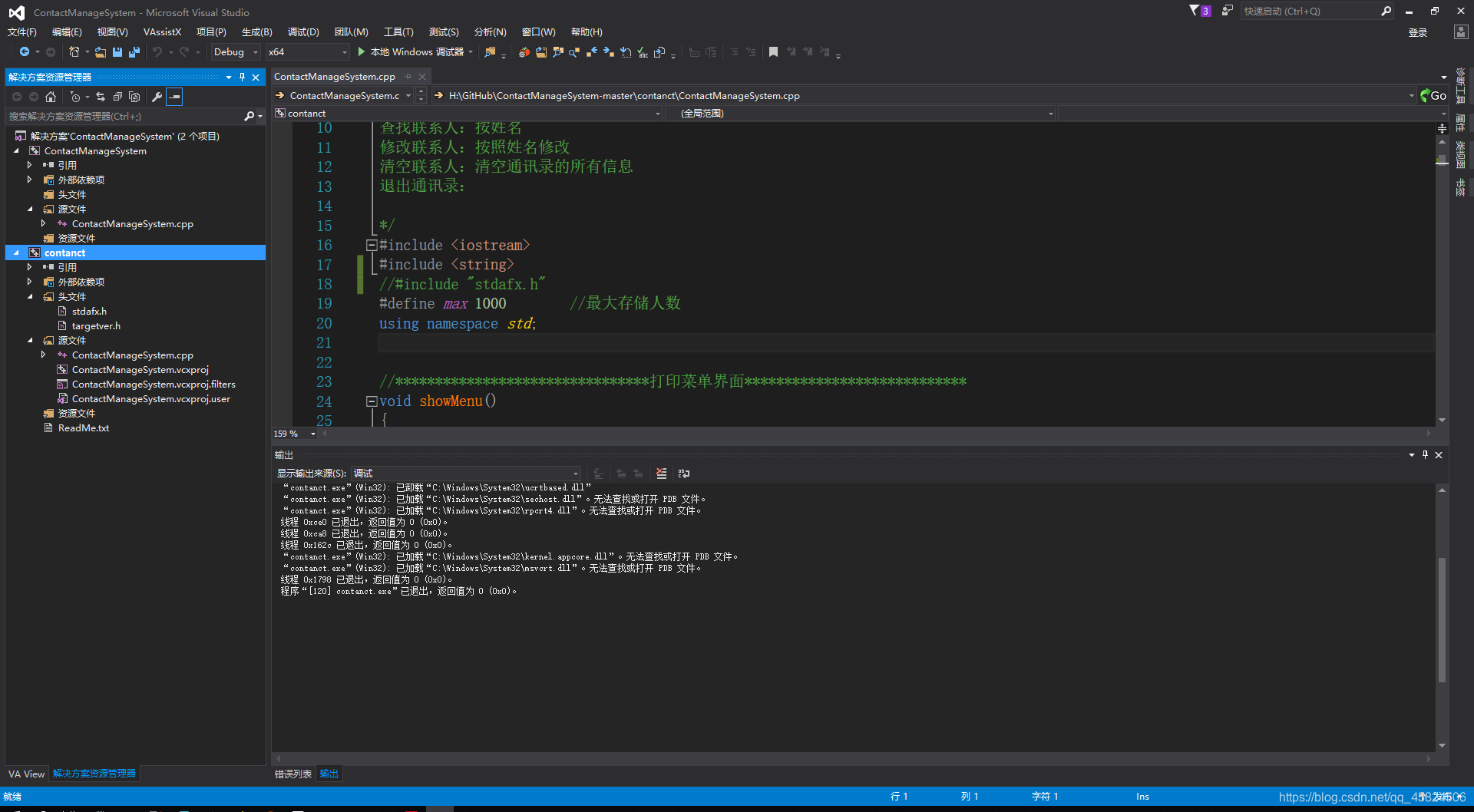1474x812 pixels.
Task: Switch to the VA View tab
Action: point(26,774)
